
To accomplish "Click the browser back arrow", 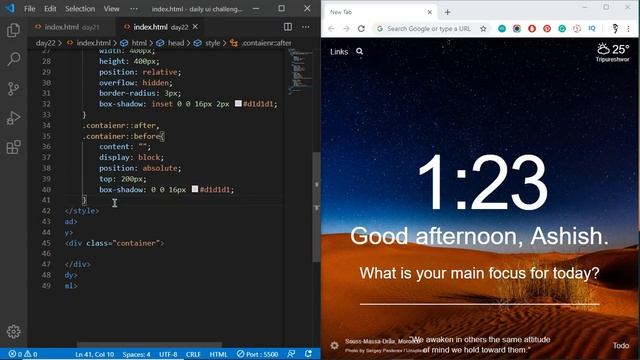I will [x=331, y=29].
